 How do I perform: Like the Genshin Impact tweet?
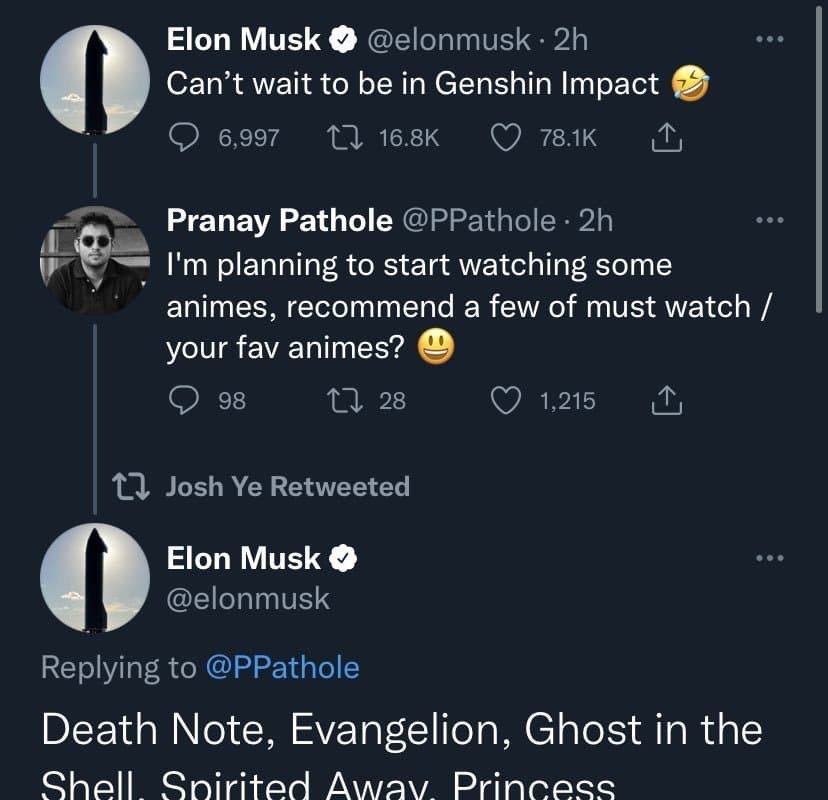pyautogui.click(x=508, y=139)
